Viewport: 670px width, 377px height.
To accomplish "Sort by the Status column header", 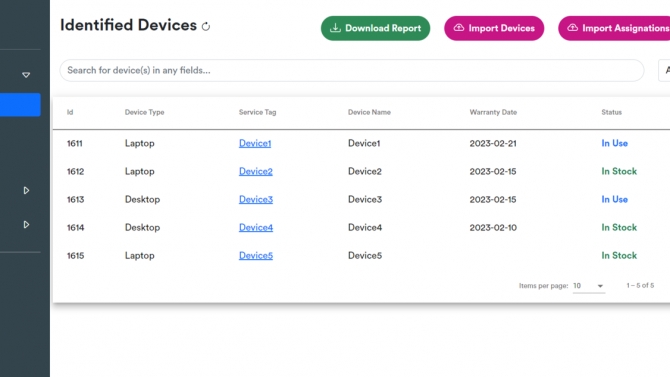I will pyautogui.click(x=611, y=112).
